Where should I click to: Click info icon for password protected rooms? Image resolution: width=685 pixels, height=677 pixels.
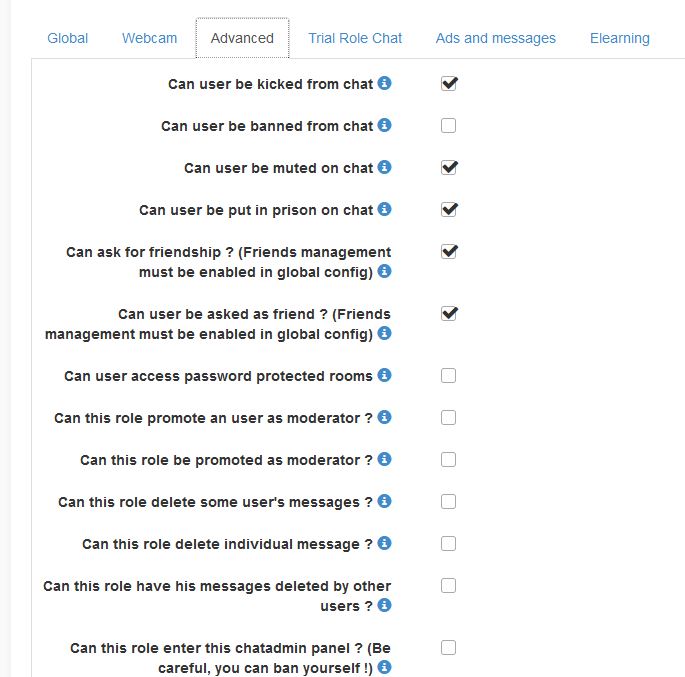385,376
